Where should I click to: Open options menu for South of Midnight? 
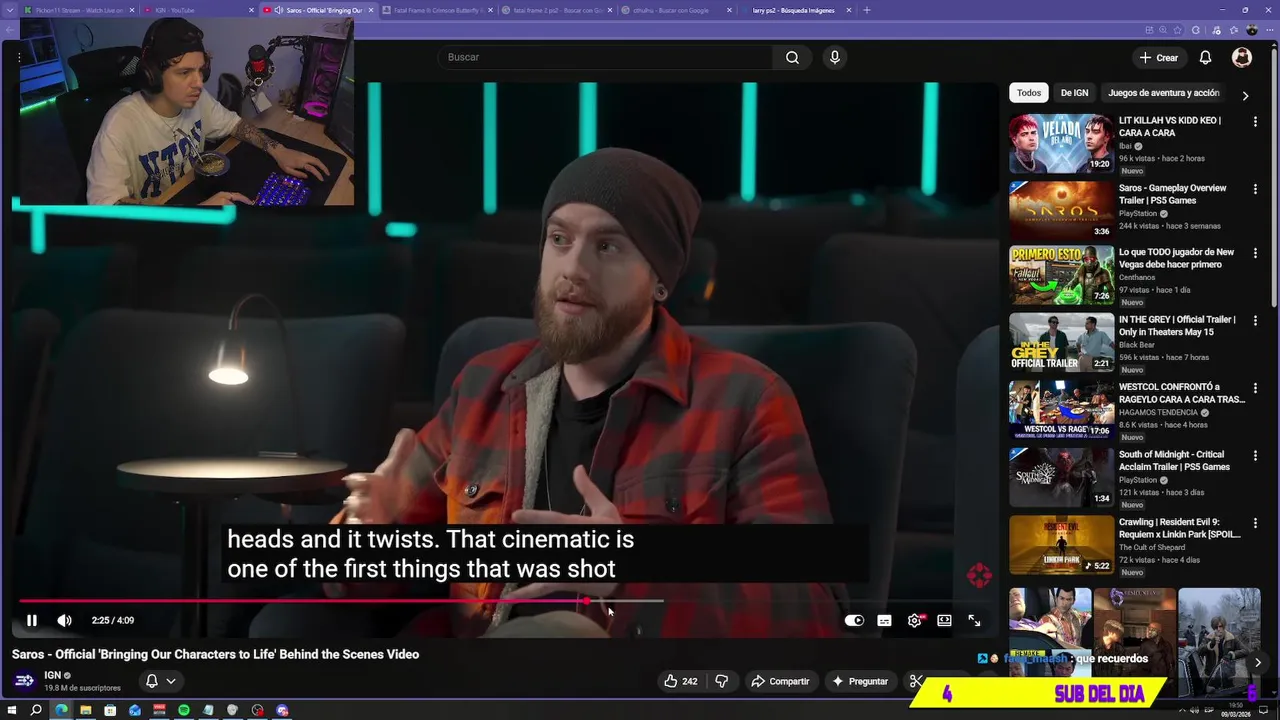click(1255, 456)
